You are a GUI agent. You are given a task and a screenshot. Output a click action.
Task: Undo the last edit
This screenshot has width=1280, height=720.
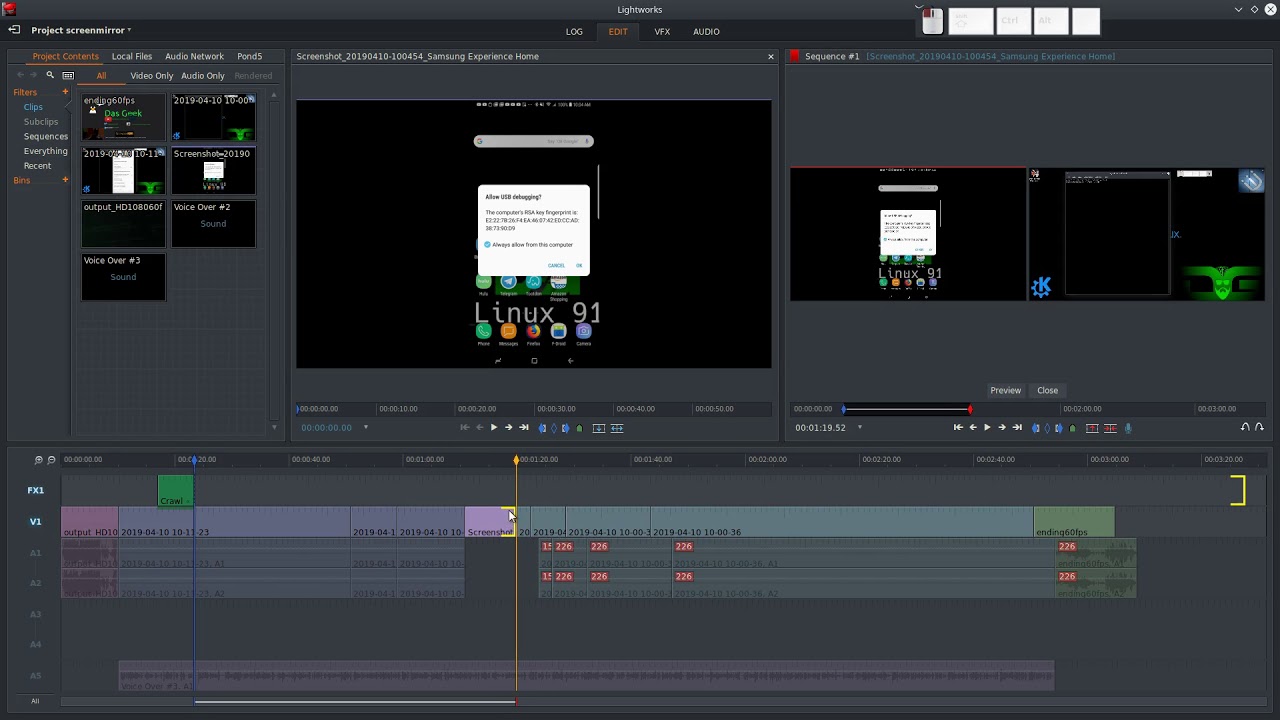pyautogui.click(x=1245, y=427)
